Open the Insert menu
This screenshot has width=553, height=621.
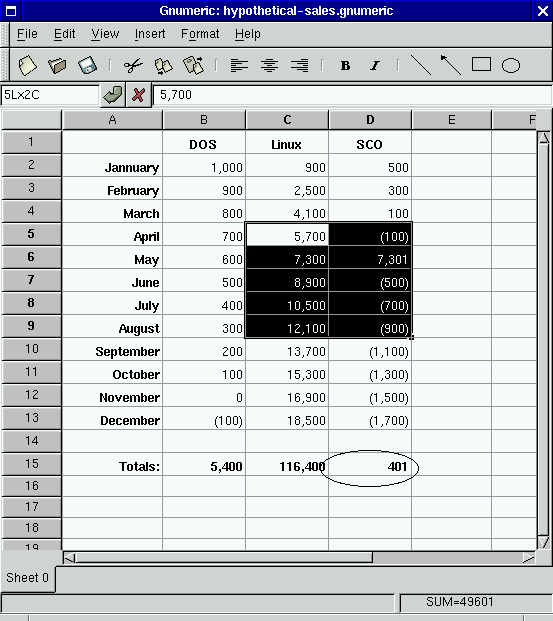150,34
